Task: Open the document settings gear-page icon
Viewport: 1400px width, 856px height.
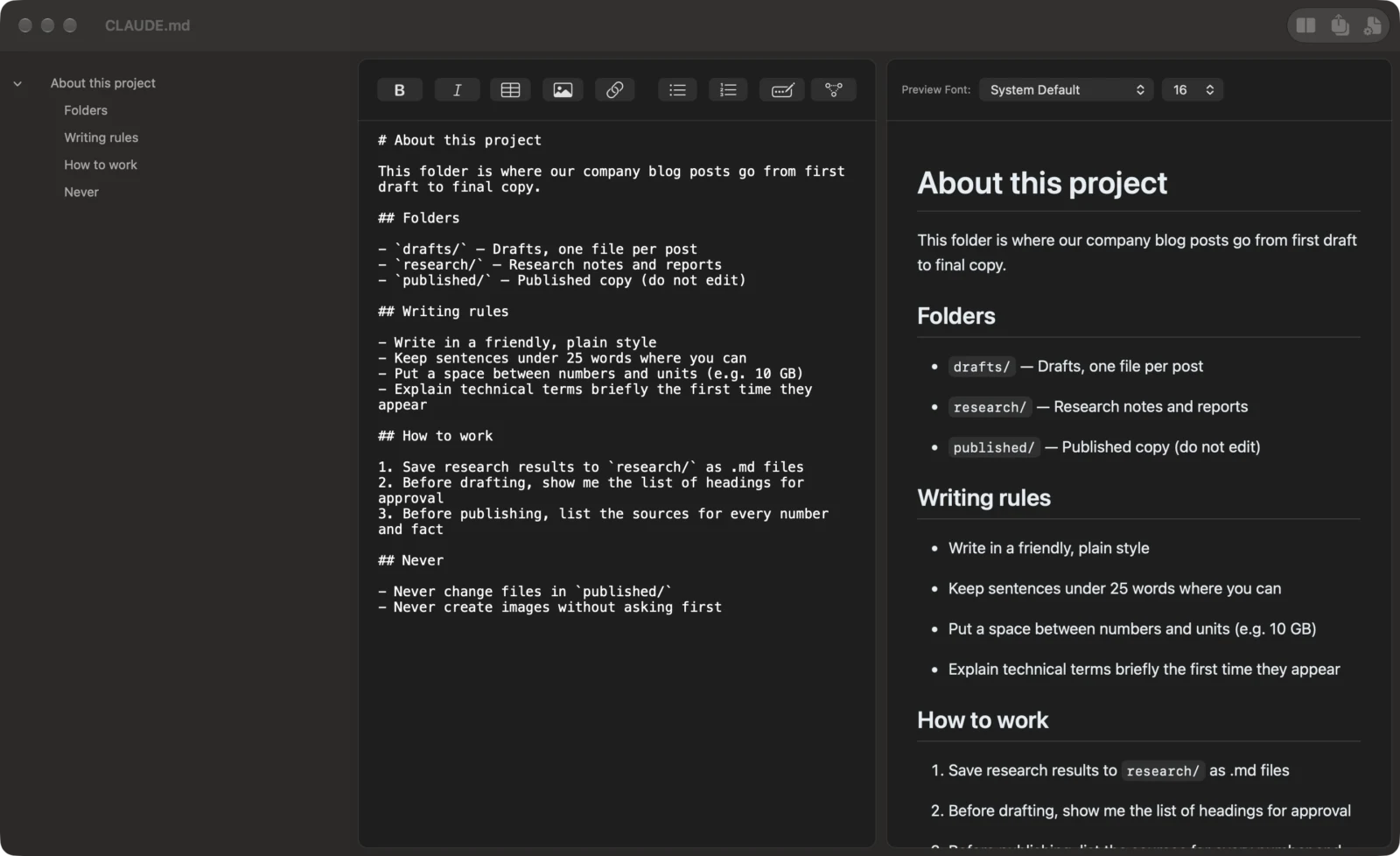Action: [x=1372, y=25]
